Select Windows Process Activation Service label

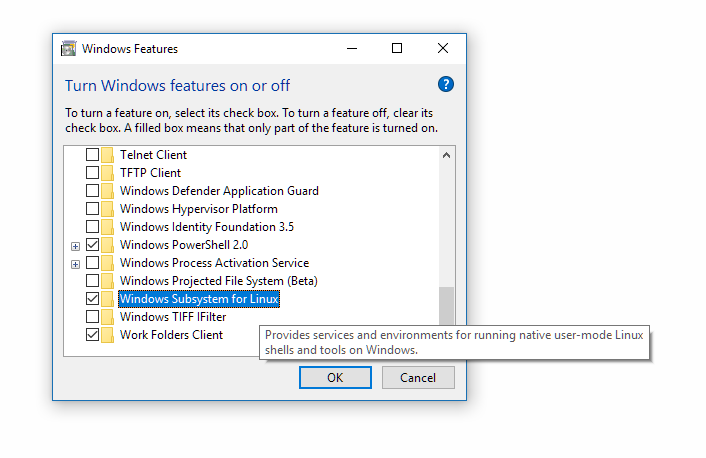click(x=214, y=263)
